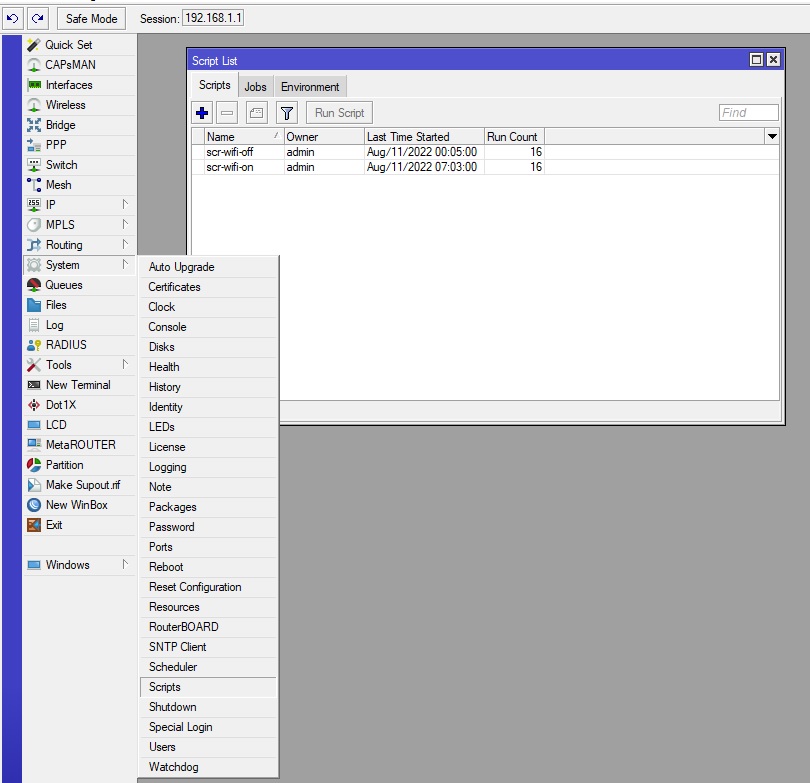This screenshot has width=810, height=783.
Task: Toggle the Safe Mode button
Action: pyautogui.click(x=91, y=19)
